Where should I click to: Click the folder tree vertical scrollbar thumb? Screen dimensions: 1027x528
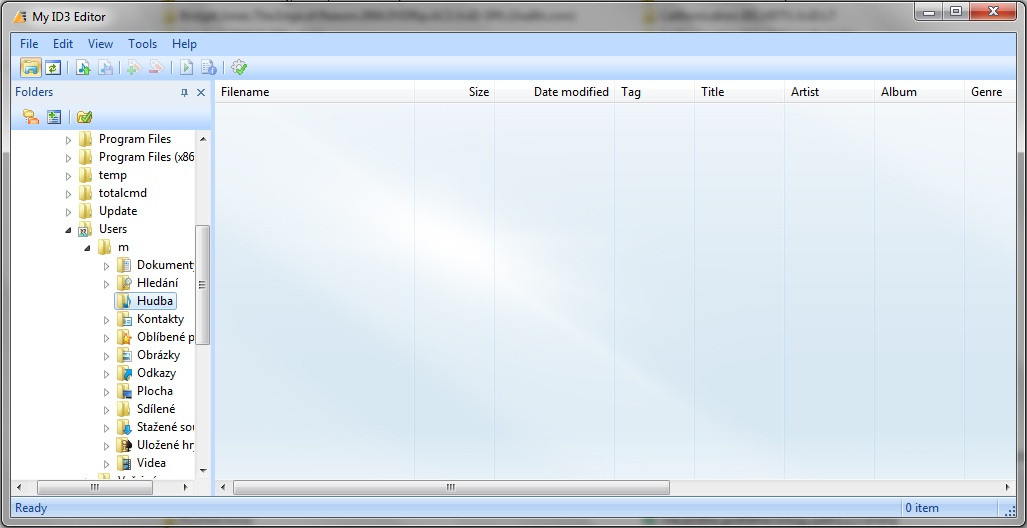(x=202, y=284)
